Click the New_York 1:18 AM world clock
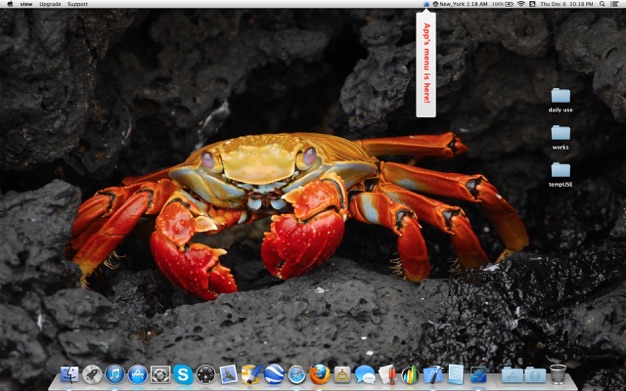626x391 pixels. (x=460, y=4)
